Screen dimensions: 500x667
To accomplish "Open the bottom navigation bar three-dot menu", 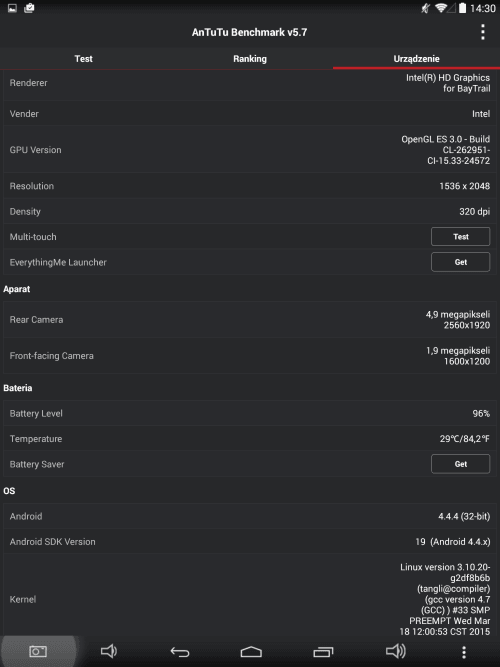I will (x=464, y=652).
